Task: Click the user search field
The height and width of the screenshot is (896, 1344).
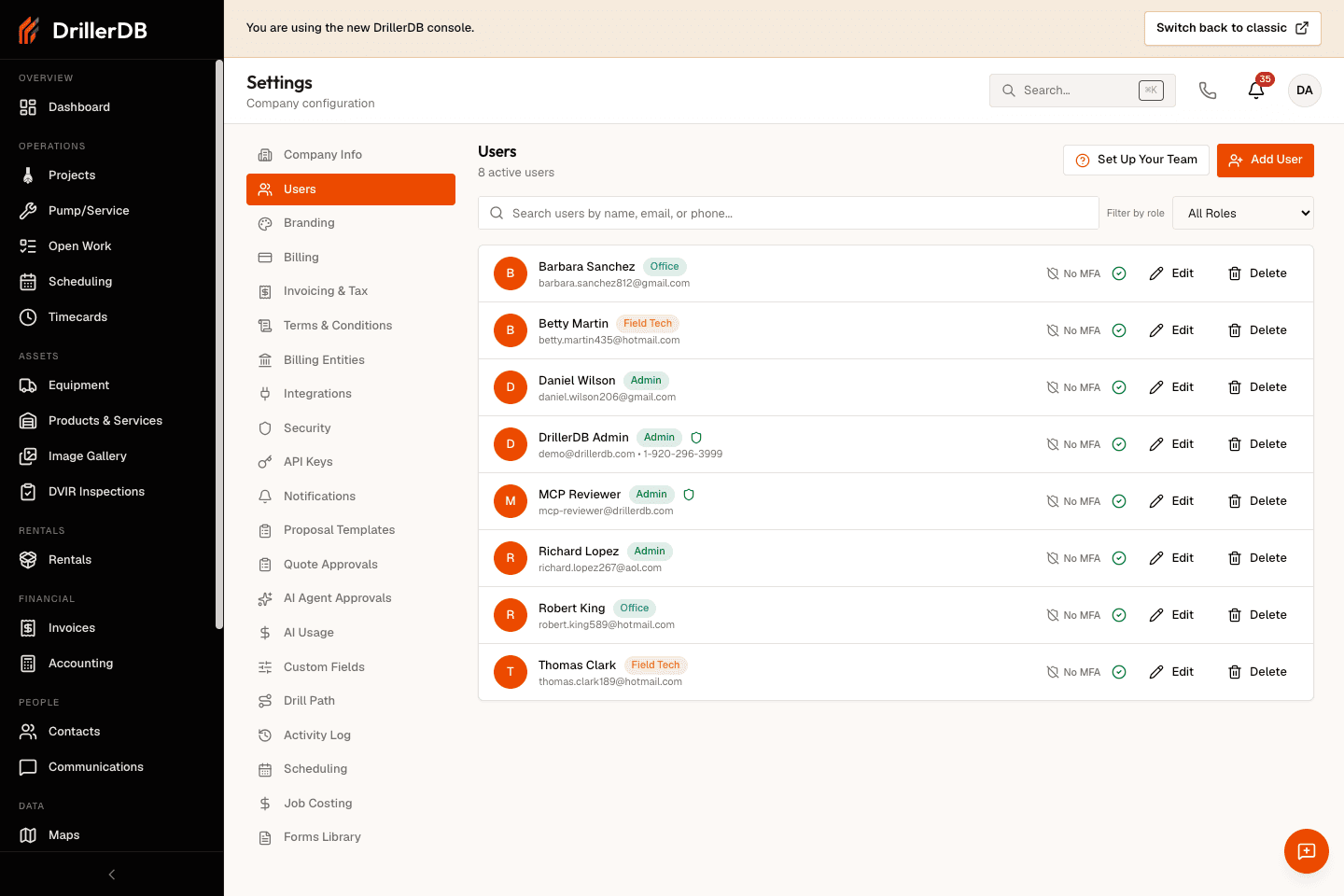Action: (x=789, y=213)
